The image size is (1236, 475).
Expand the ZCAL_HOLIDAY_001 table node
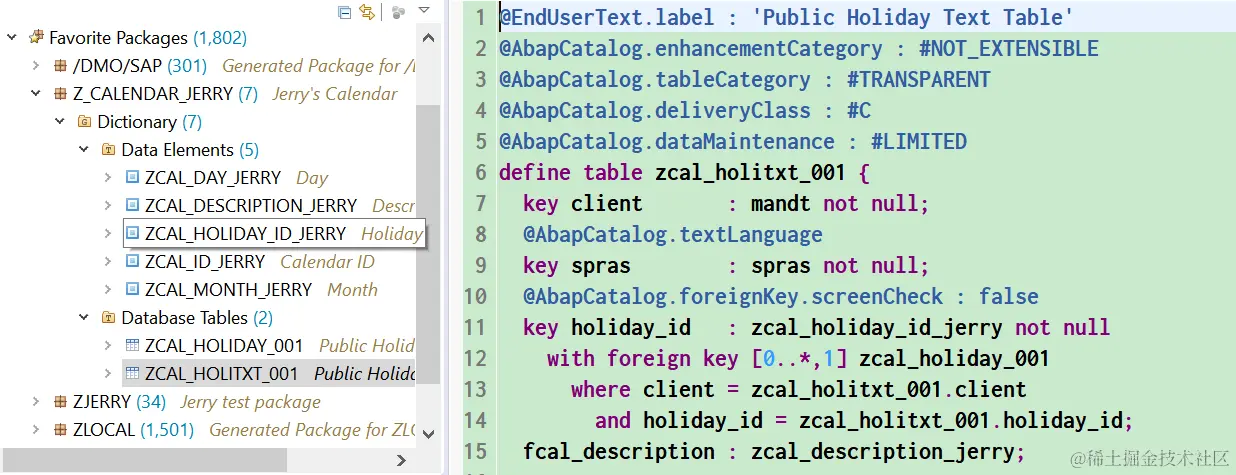pos(108,346)
